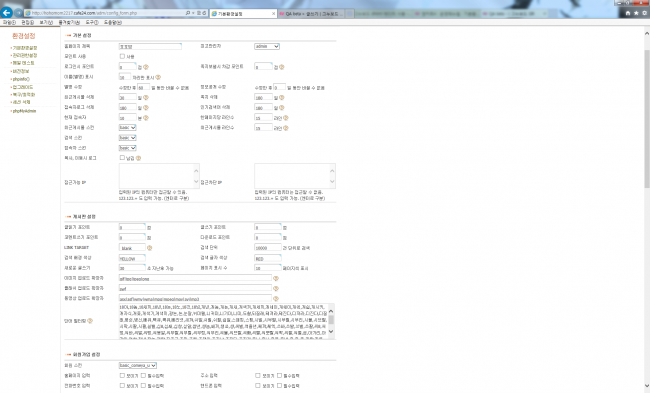Open the first item in browser menu bar
The image size is (650, 393).
[9, 22]
